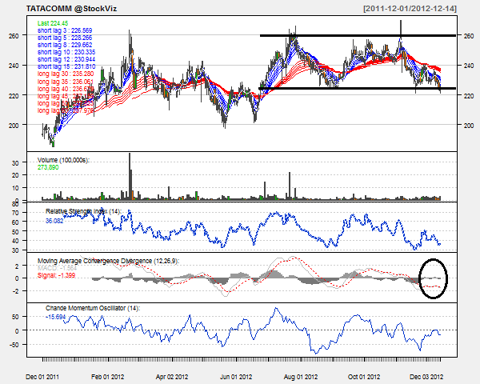Select the RSI value 36.082
This screenshot has height=384, width=480.
tap(54, 221)
